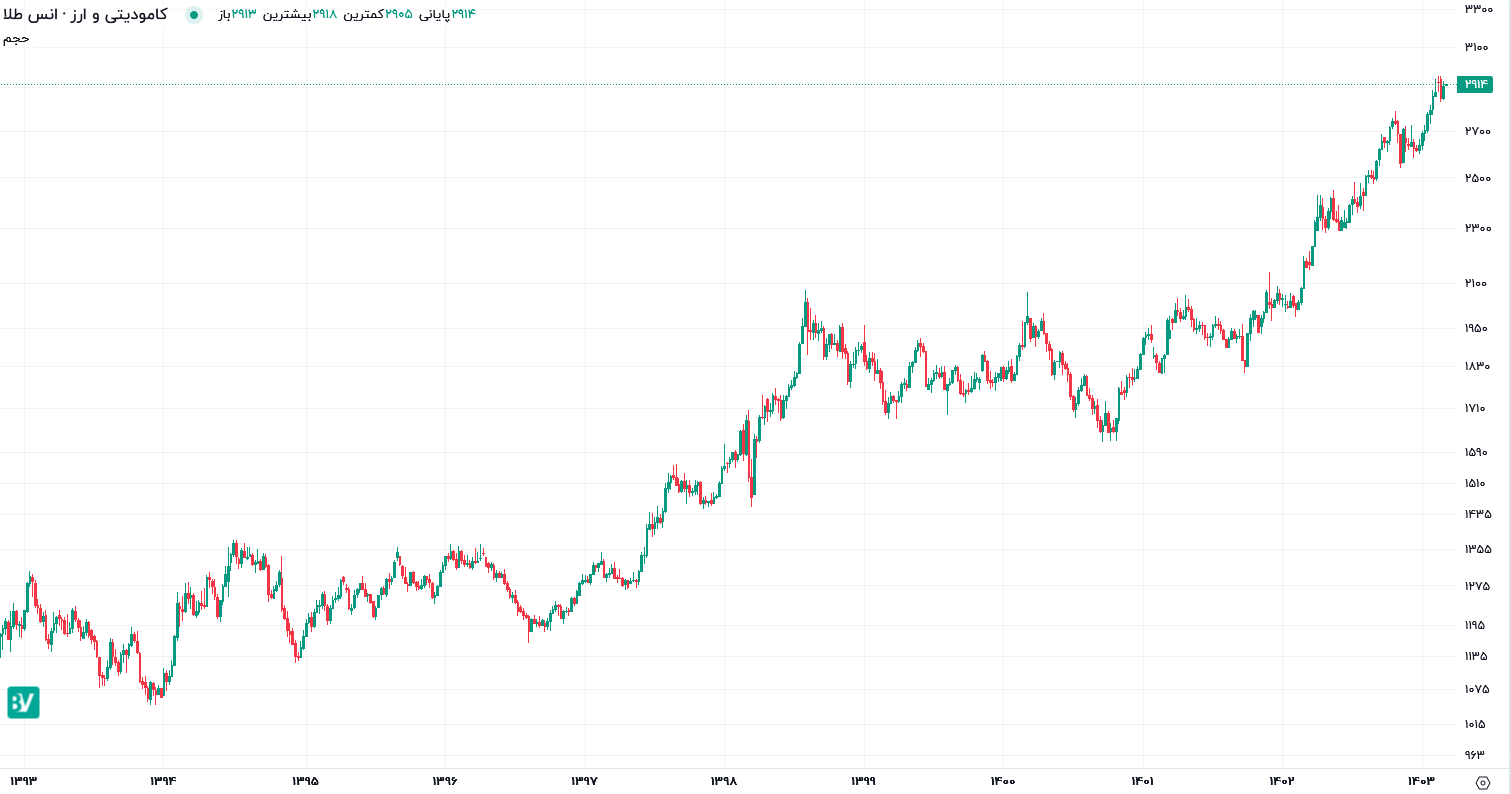Click the 2100 level on price scale
Image resolution: width=1511 pixels, height=794 pixels.
pyautogui.click(x=1477, y=283)
